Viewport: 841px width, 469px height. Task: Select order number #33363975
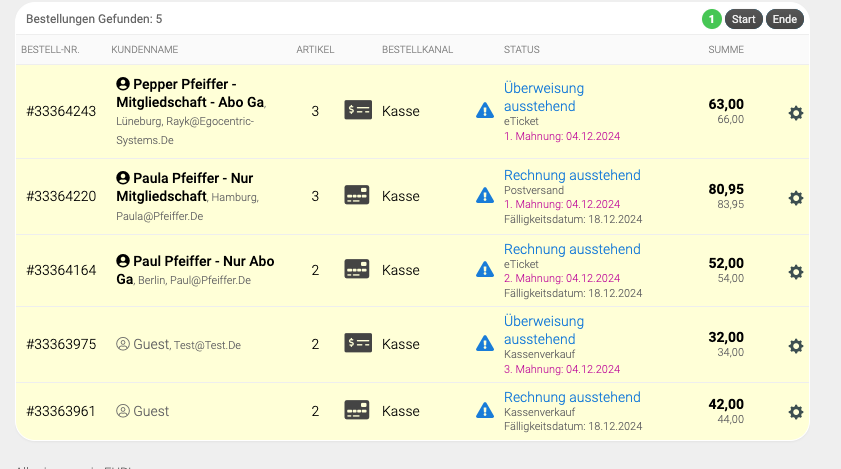(61, 344)
